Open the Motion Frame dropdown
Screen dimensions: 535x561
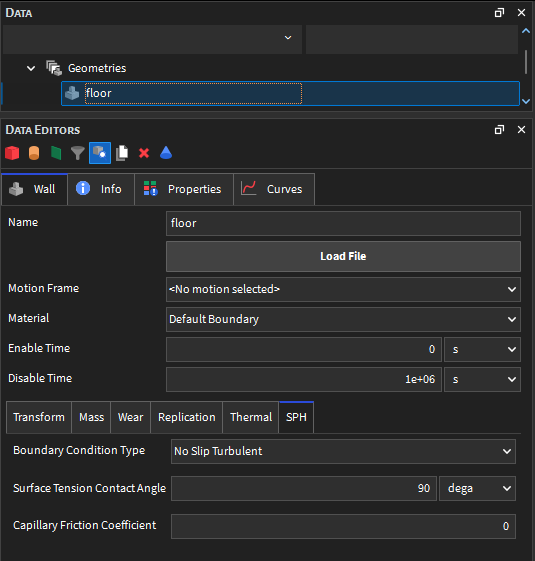pyautogui.click(x=343, y=289)
